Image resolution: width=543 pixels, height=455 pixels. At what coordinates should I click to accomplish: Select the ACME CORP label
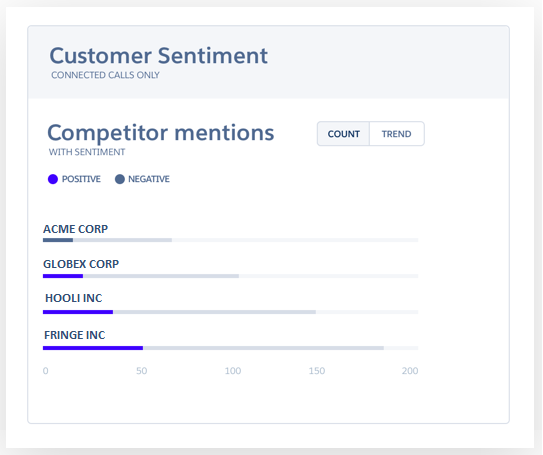[75, 229]
